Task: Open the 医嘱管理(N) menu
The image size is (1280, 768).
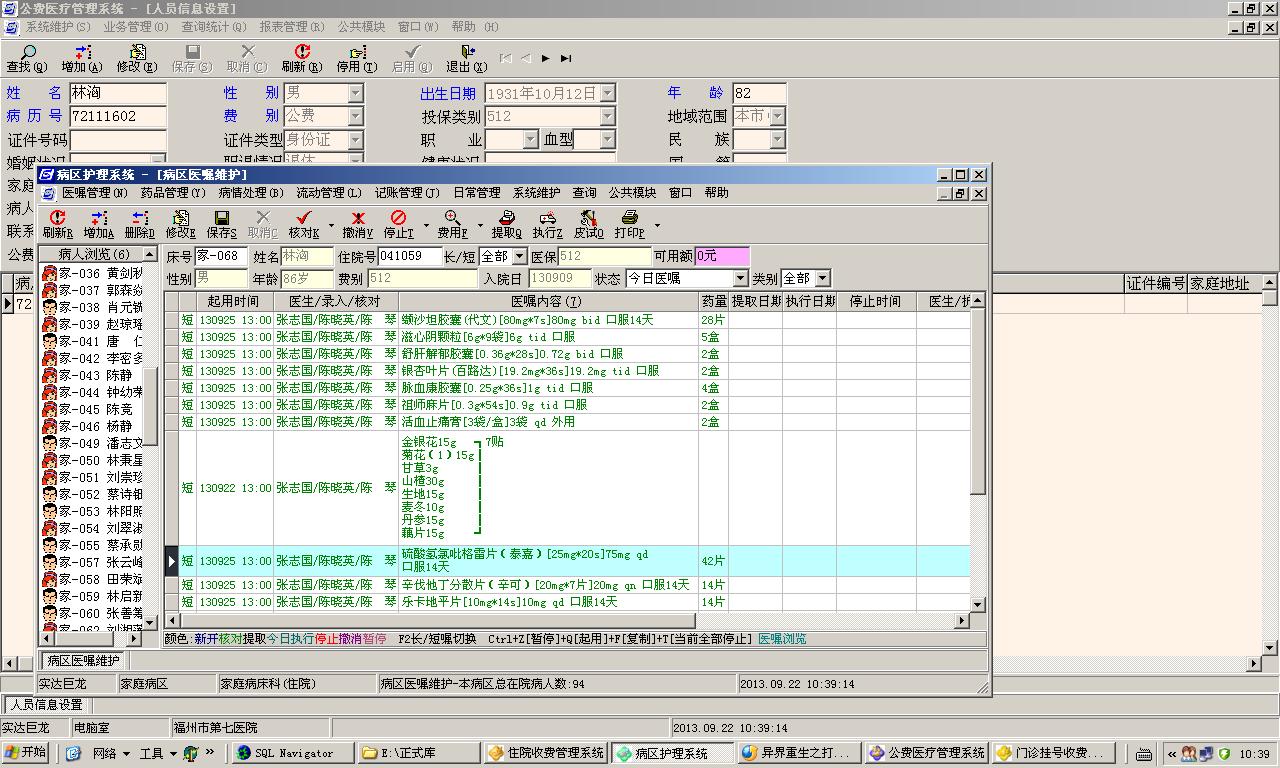Action: coord(94,193)
